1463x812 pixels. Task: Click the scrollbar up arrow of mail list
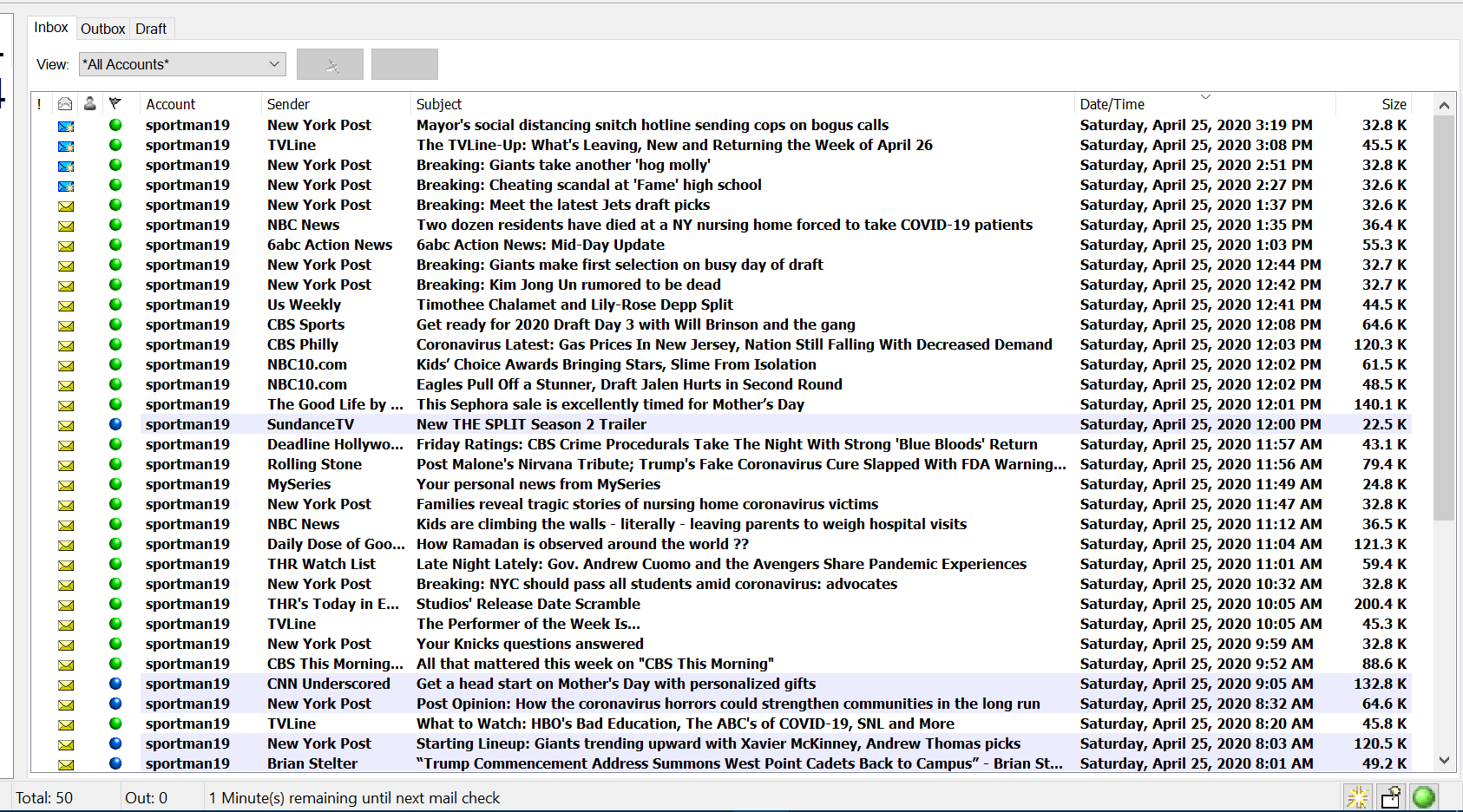(x=1444, y=105)
